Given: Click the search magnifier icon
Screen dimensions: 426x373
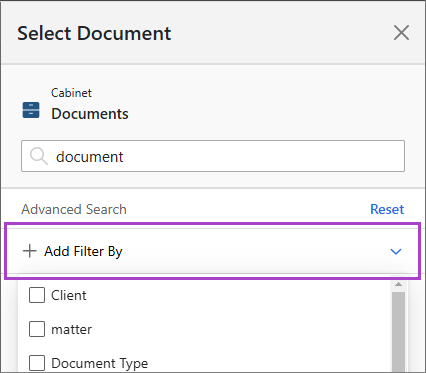Looking at the screenshot, I should tap(39, 156).
